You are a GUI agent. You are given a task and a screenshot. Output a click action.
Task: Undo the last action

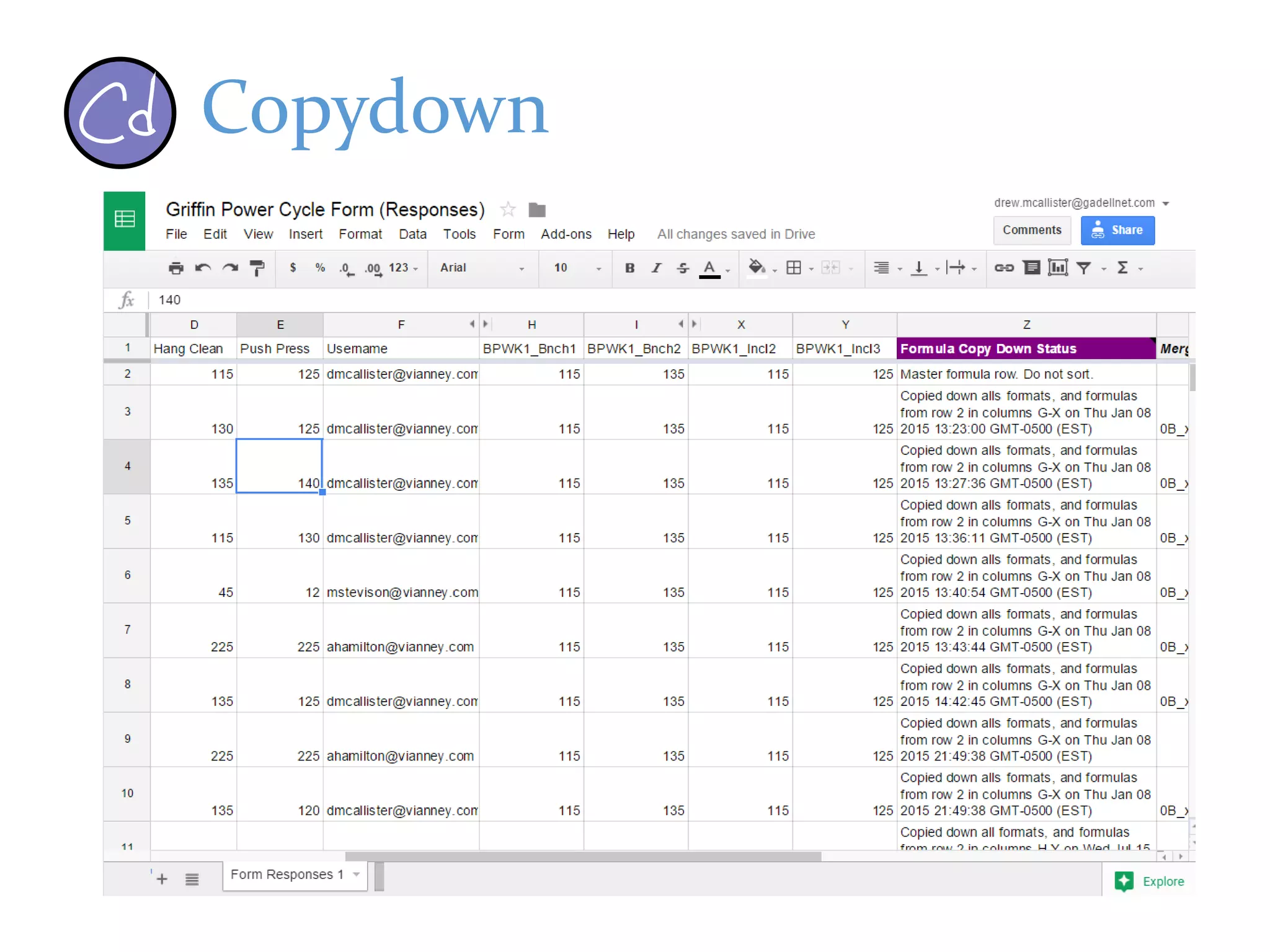point(203,268)
